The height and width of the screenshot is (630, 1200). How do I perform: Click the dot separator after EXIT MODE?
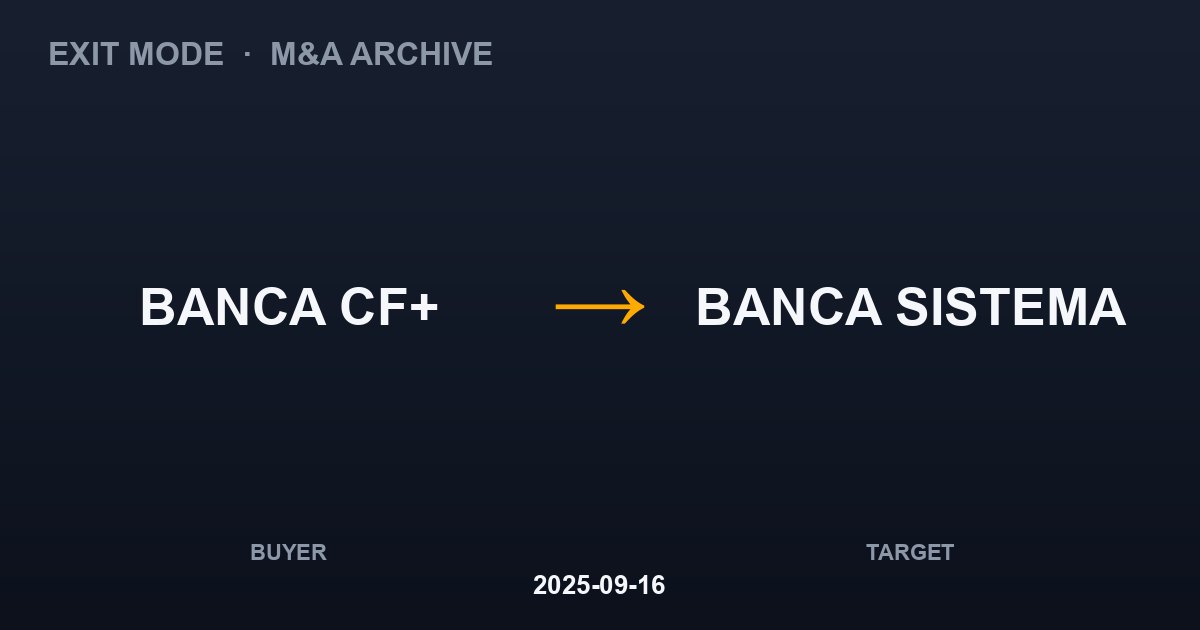click(247, 53)
